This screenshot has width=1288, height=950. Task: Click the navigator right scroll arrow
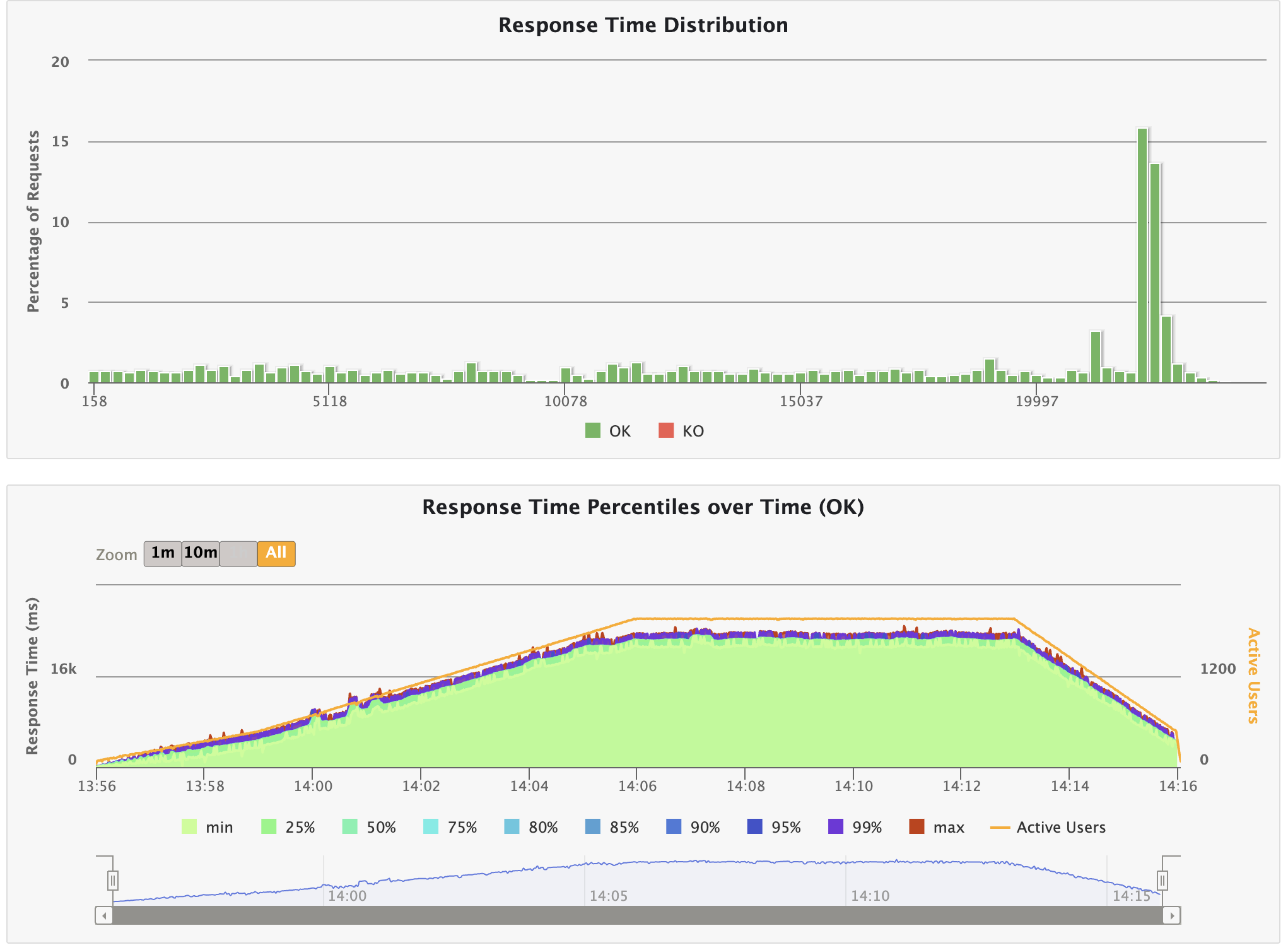[1171, 915]
